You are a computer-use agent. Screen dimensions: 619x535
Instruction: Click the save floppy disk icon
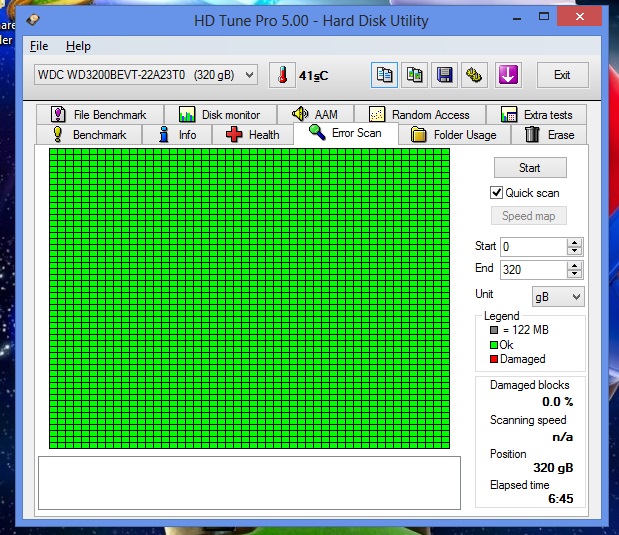pyautogui.click(x=445, y=75)
